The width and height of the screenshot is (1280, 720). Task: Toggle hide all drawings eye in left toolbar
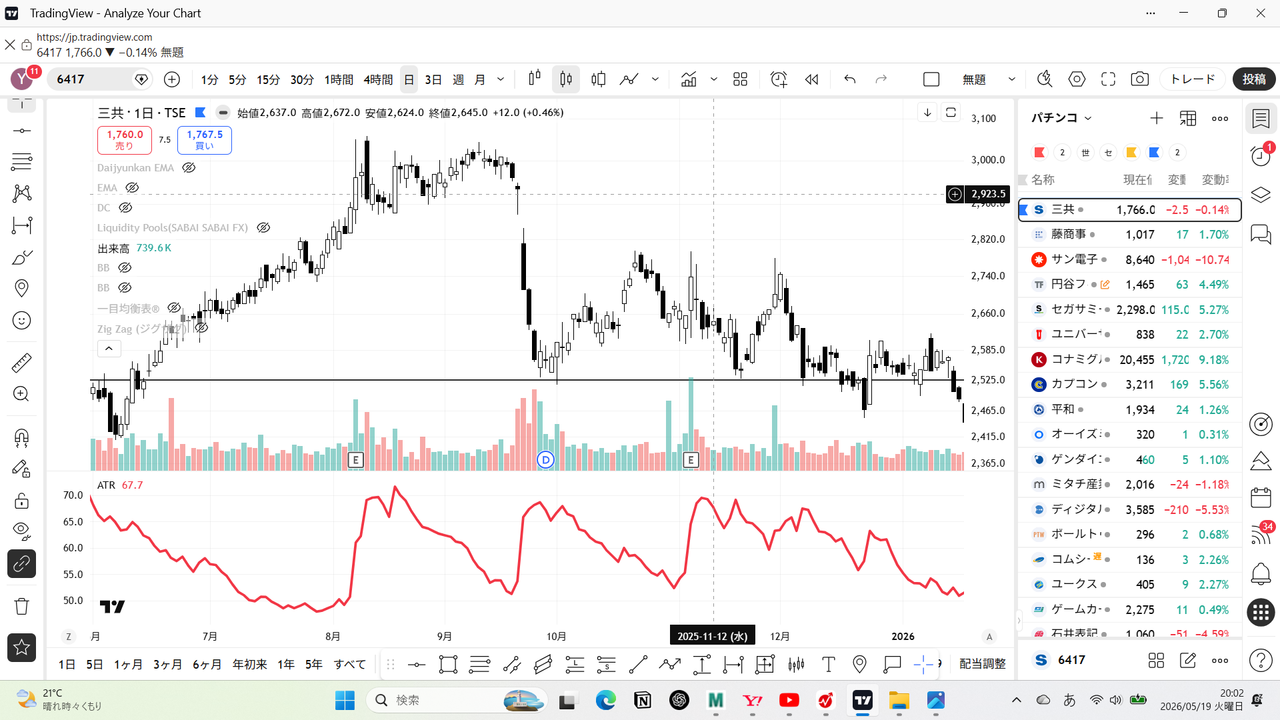tap(21, 530)
